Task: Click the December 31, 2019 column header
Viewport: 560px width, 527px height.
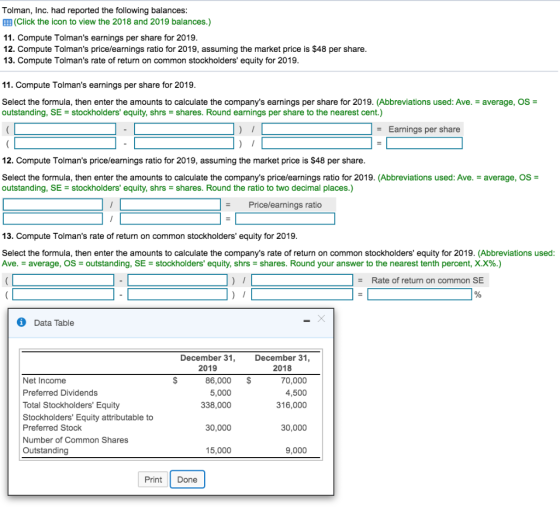Action: point(208,363)
